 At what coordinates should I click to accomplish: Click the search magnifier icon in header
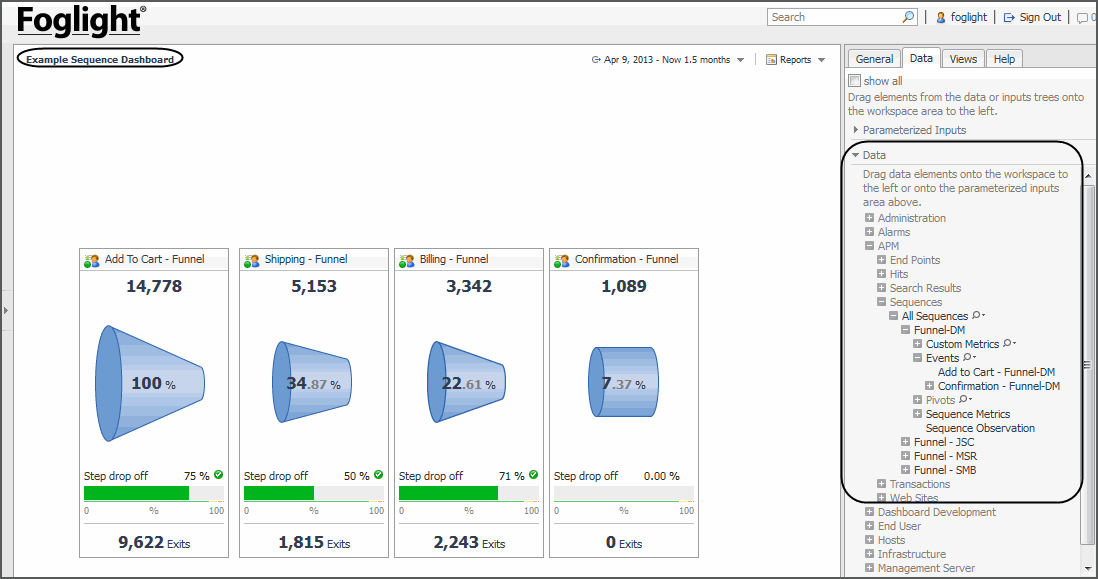tap(908, 17)
